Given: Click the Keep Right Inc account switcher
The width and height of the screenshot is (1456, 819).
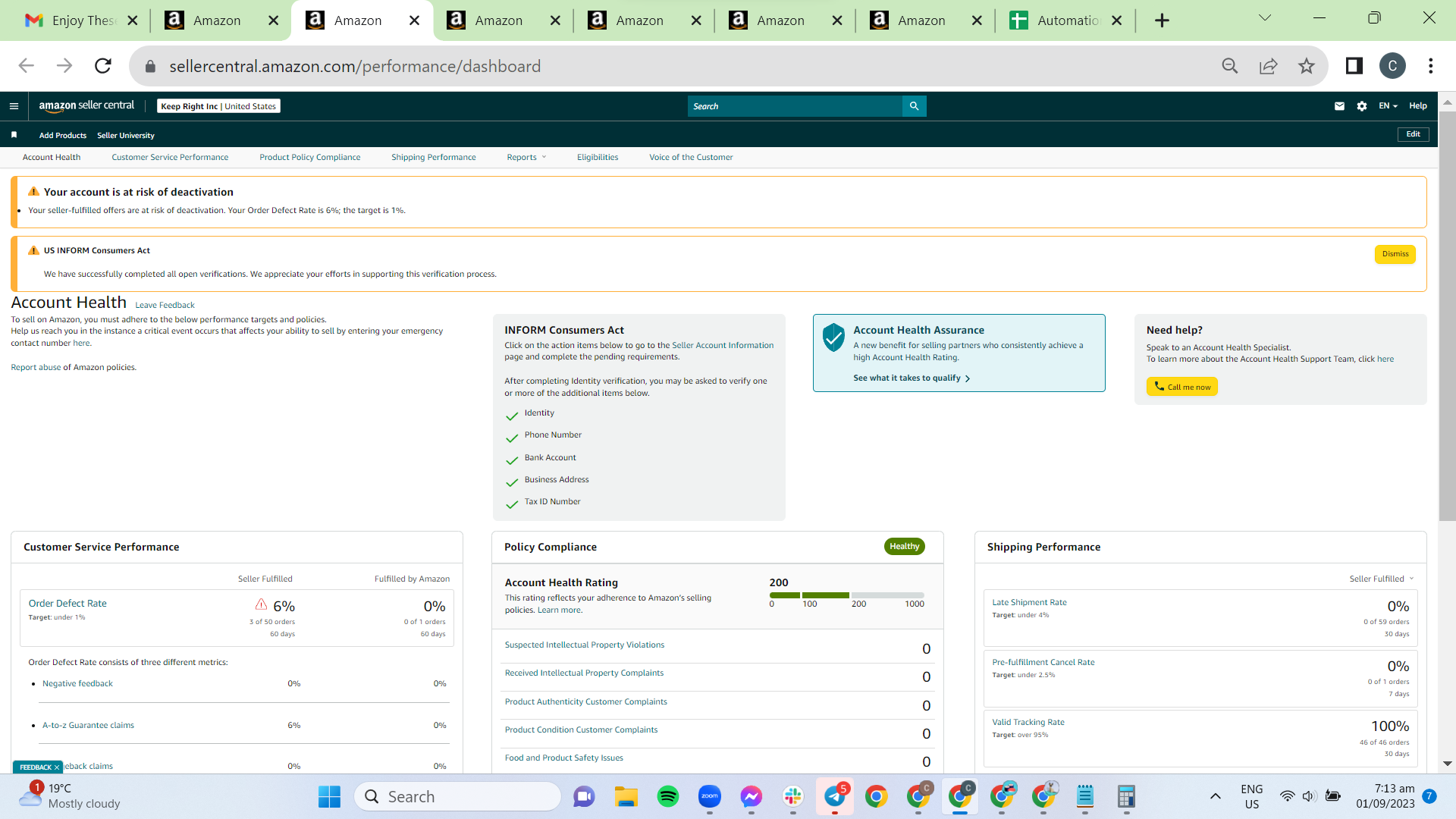Looking at the screenshot, I should [x=218, y=106].
